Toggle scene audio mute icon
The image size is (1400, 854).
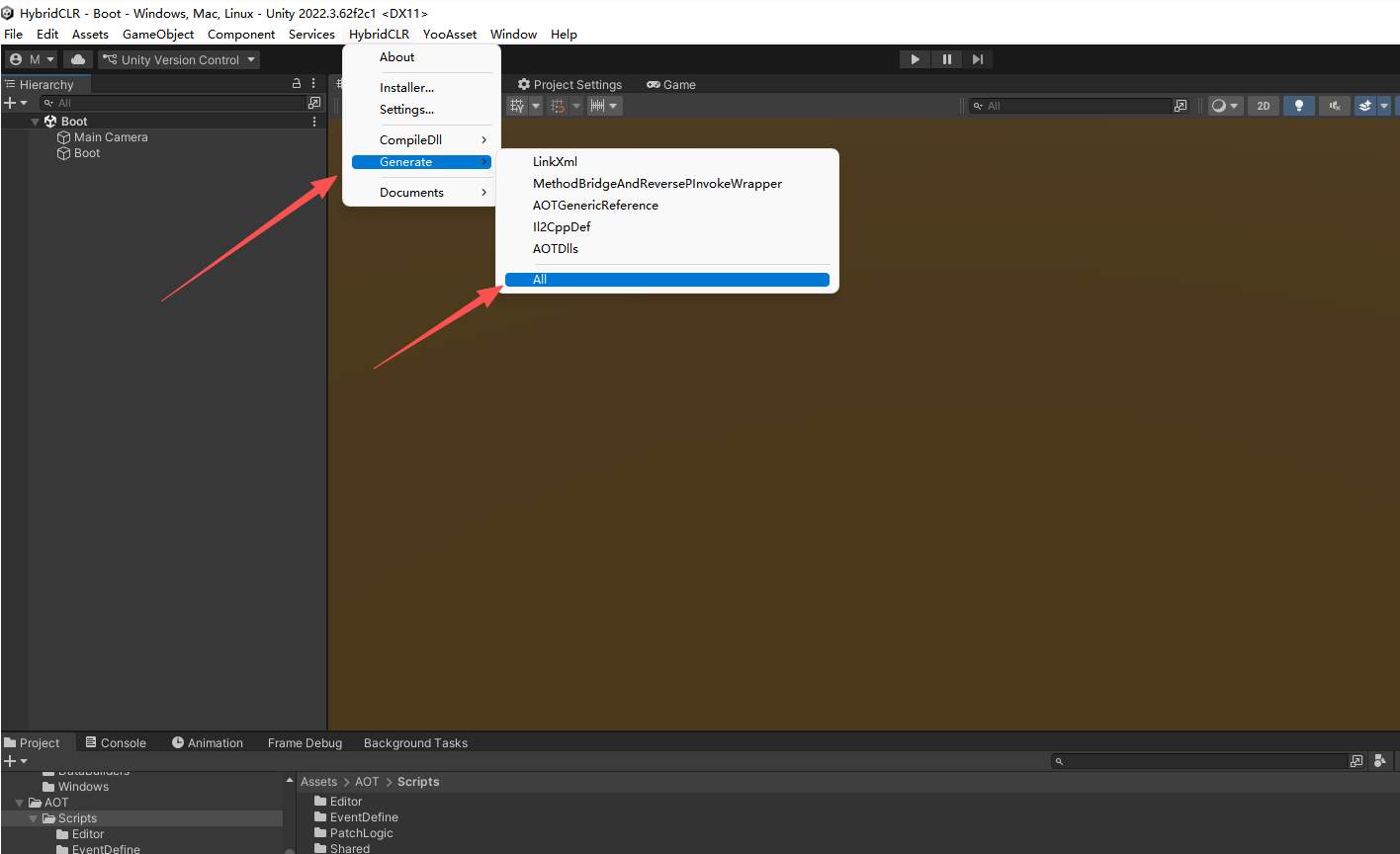coord(1335,106)
